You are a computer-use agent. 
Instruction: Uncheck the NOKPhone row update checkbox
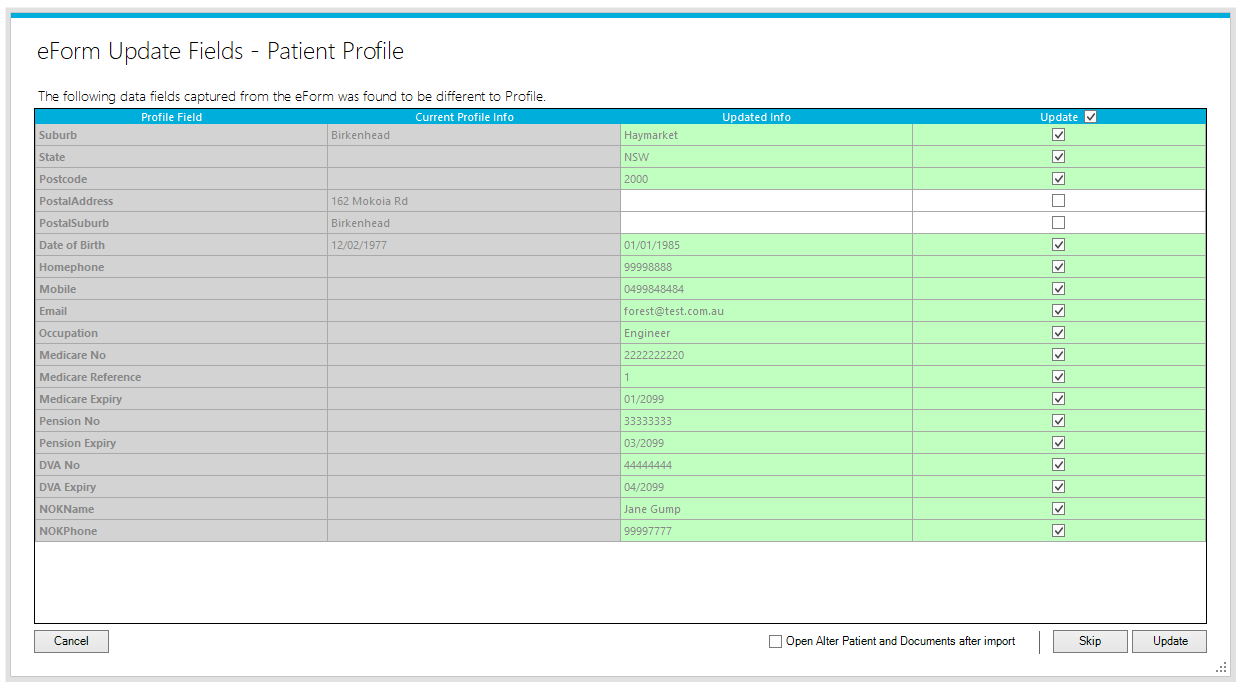[1058, 531]
